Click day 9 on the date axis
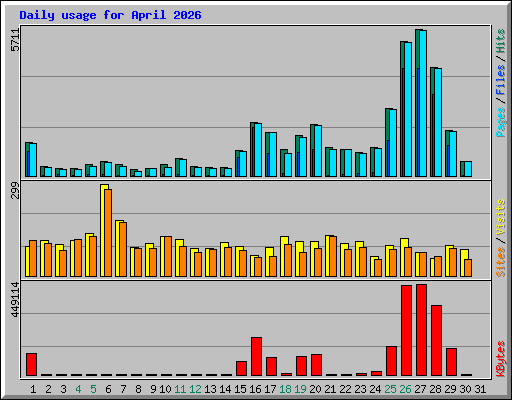Viewport: 512px width, 400px height. [153, 389]
